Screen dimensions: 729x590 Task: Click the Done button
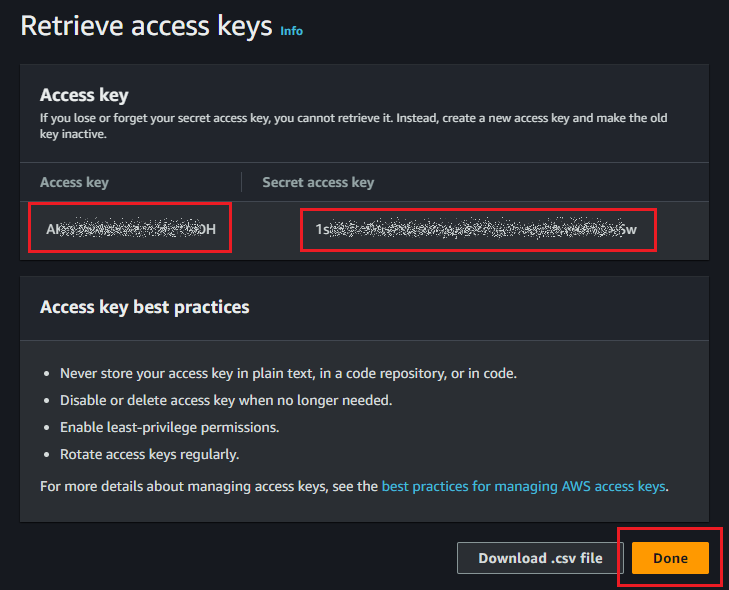(670, 558)
